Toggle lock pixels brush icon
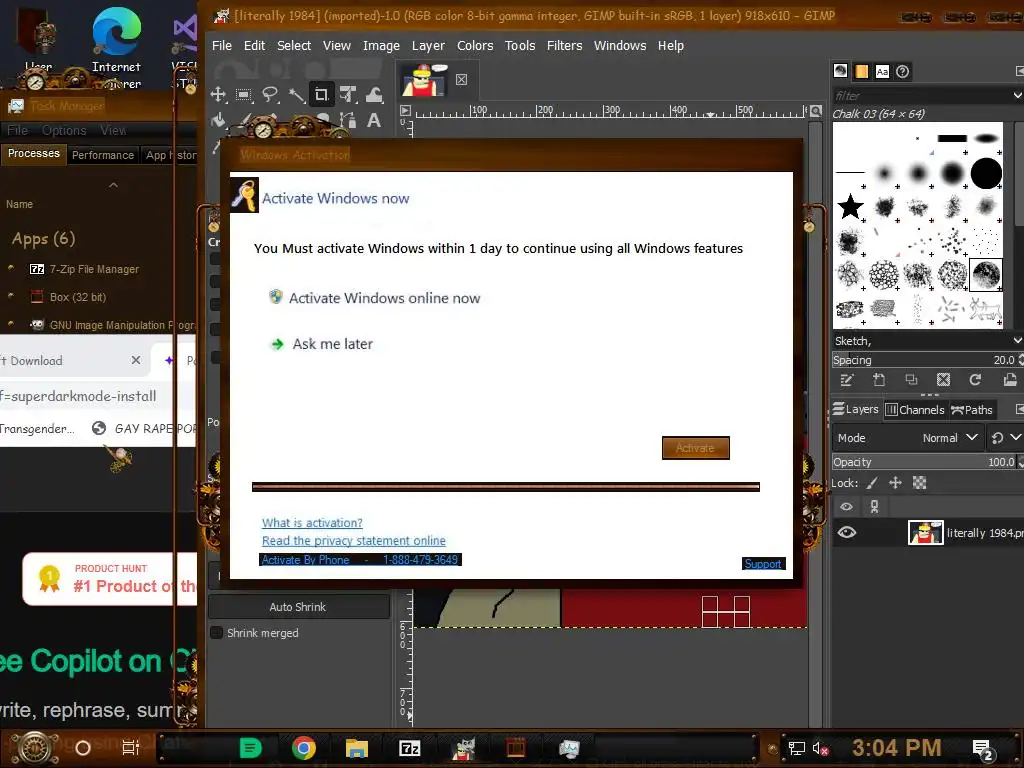Screen dimensions: 1024x768 [872, 483]
